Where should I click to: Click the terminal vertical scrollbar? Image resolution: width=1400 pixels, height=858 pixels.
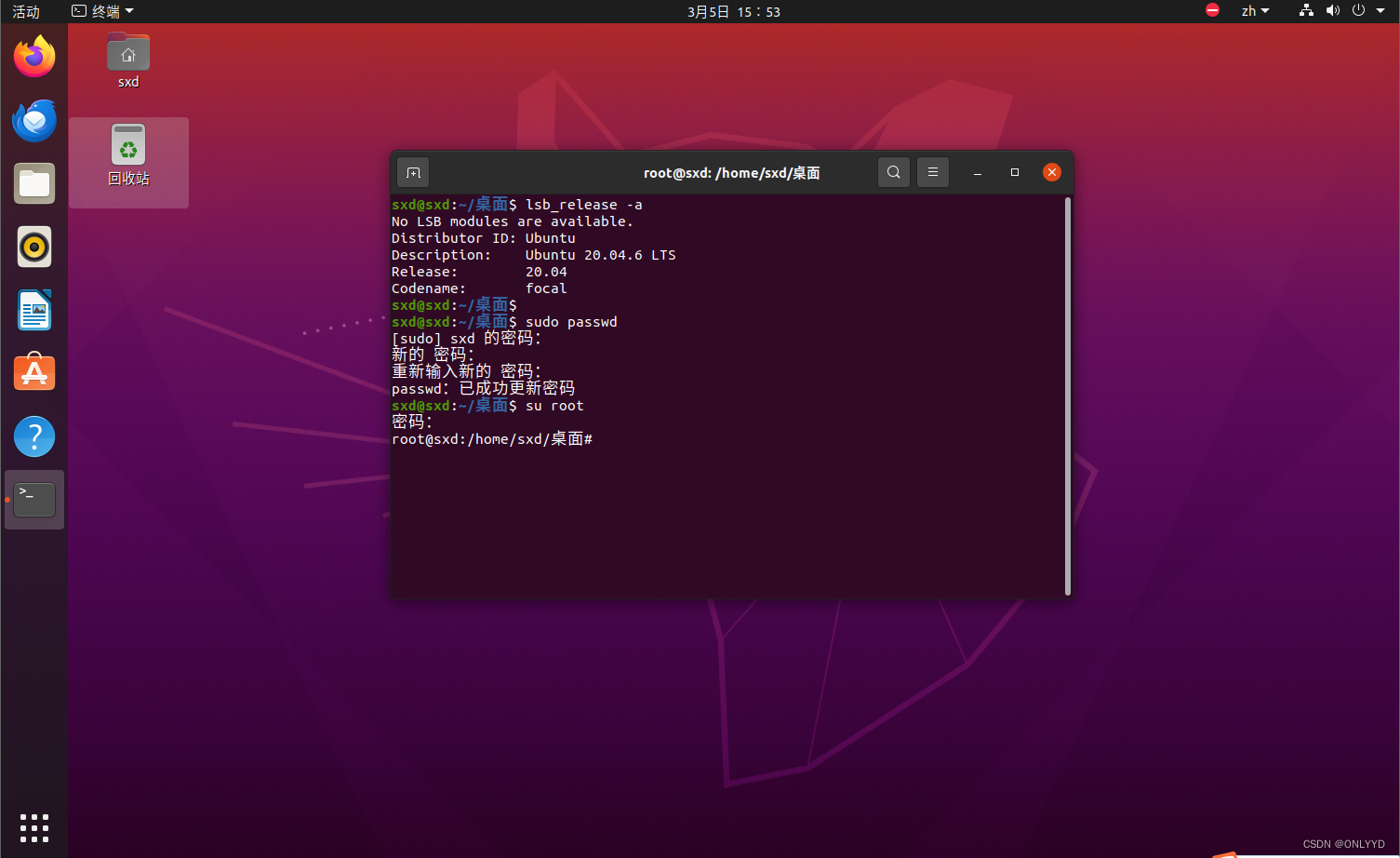coord(1068,395)
